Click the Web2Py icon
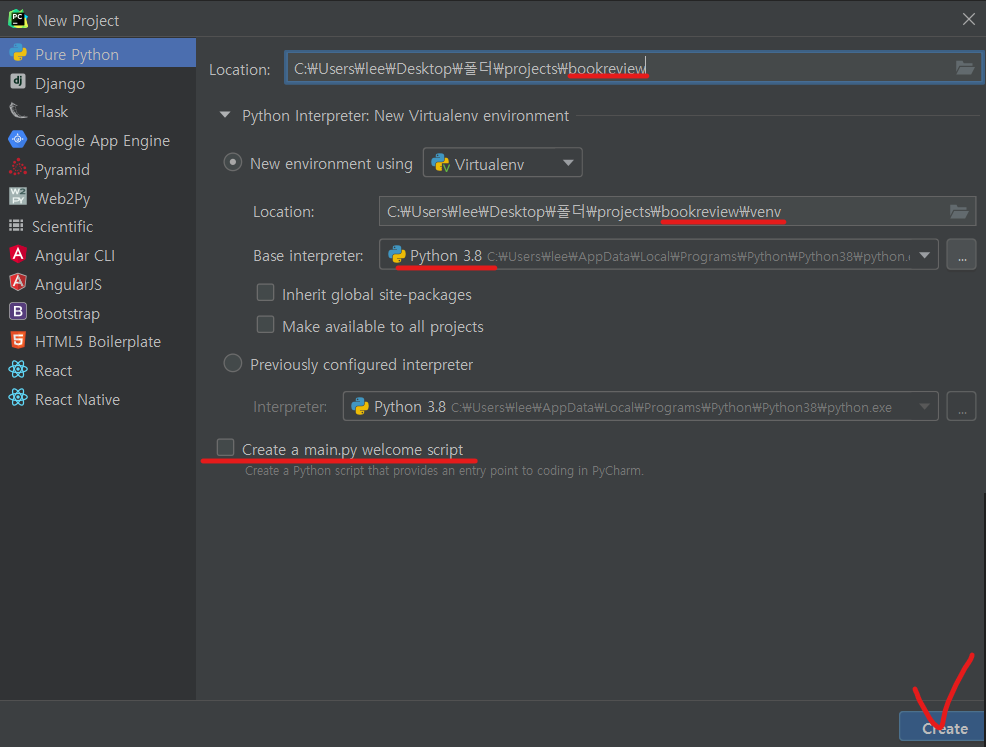This screenshot has height=747, width=986. pos(18,197)
